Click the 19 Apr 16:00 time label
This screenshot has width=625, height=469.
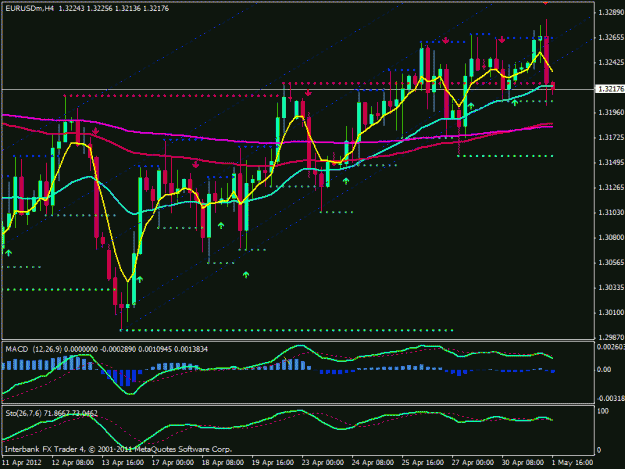(273, 463)
